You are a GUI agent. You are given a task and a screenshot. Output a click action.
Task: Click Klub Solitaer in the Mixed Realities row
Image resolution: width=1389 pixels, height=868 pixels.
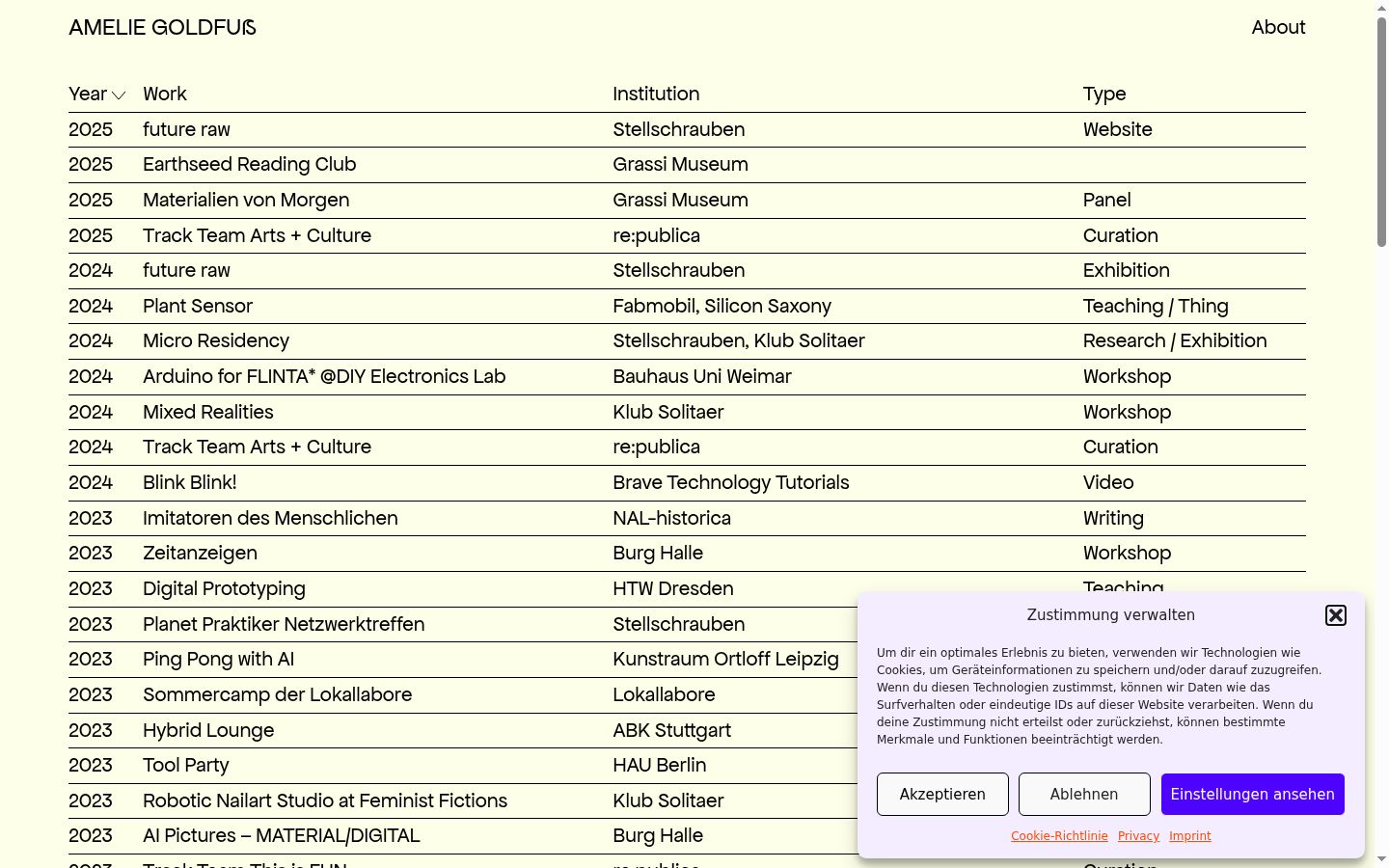click(668, 413)
